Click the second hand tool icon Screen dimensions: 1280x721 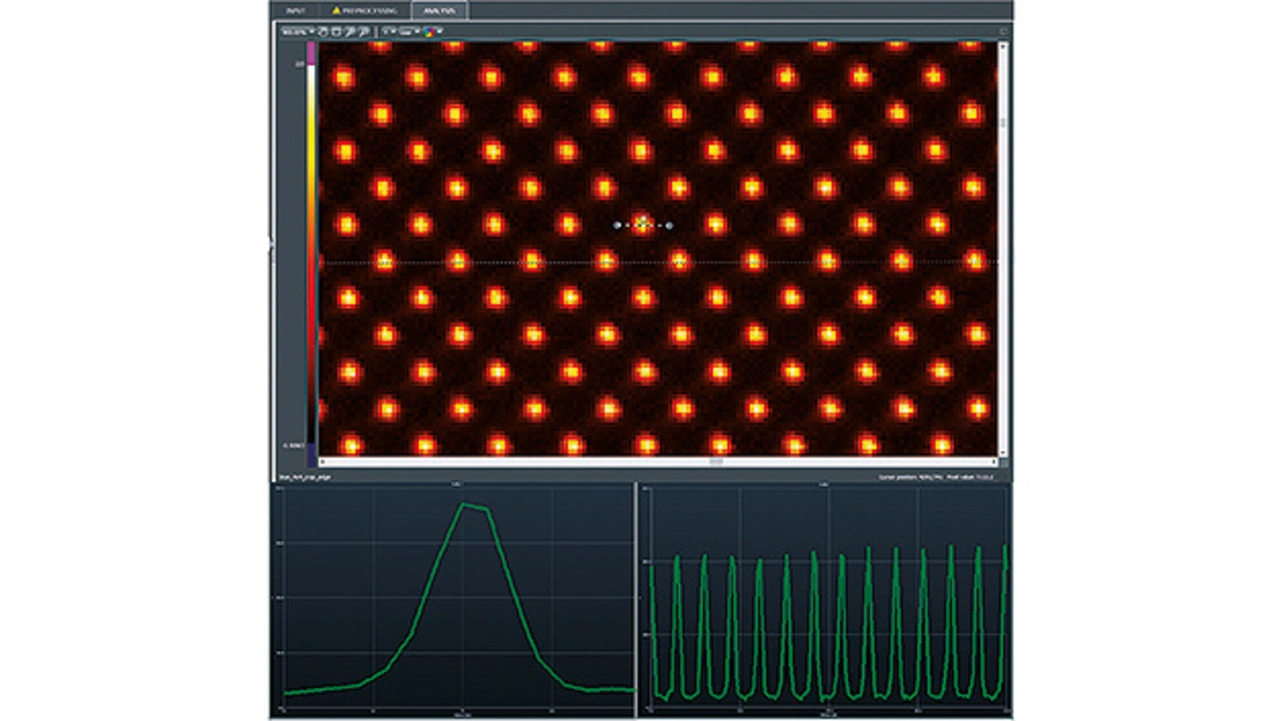click(x=336, y=31)
